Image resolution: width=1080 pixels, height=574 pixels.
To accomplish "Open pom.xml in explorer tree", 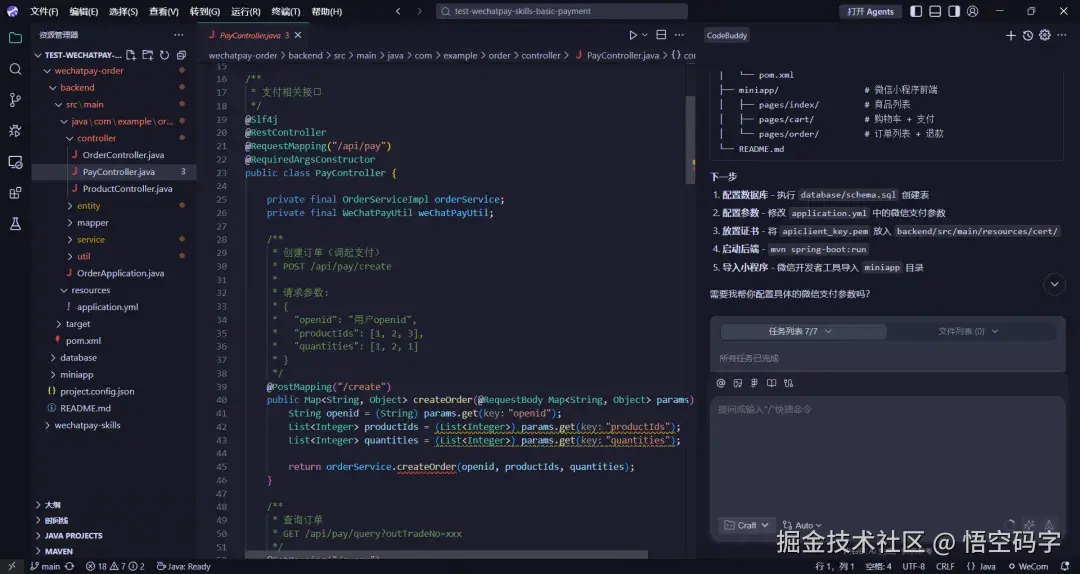I will pyautogui.click(x=83, y=340).
